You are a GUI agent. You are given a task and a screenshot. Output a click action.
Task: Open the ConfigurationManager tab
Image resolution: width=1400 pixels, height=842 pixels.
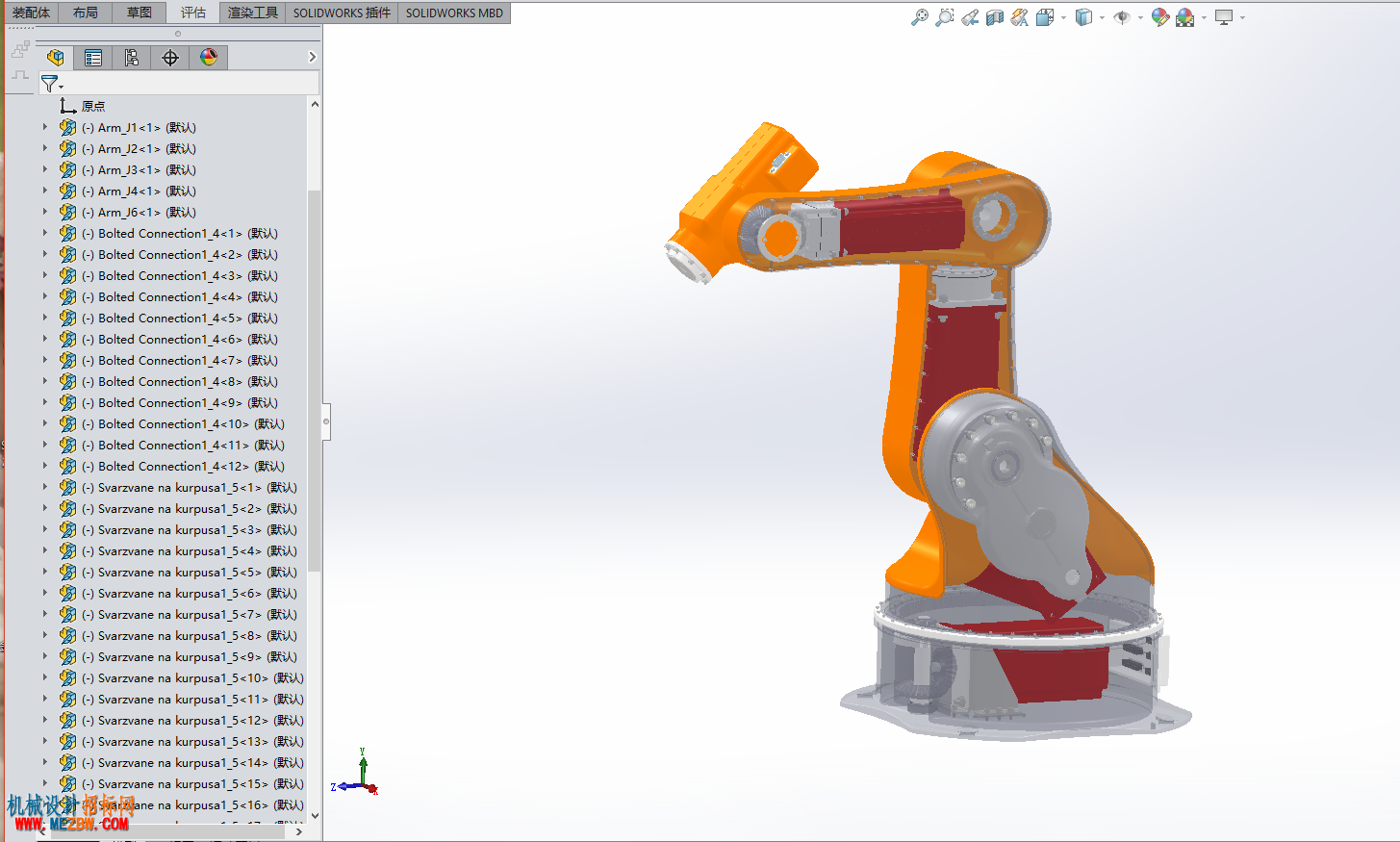(132, 58)
